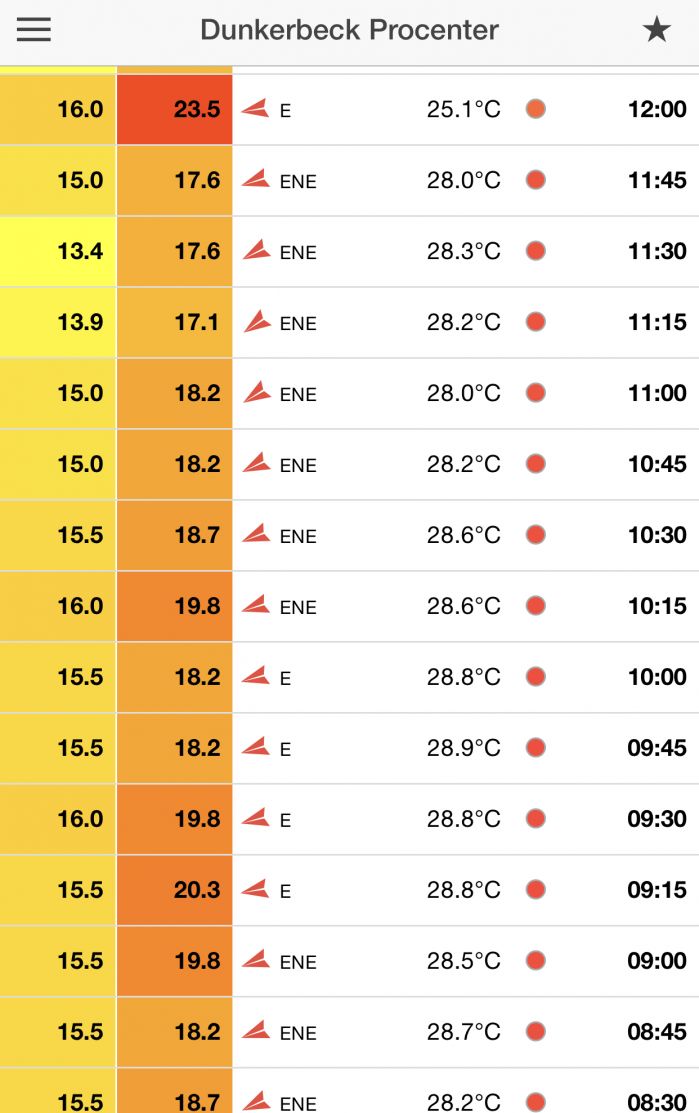The image size is (699, 1113).
Task: Select the 23.5 gust cell at 12:00
Action: [175, 109]
